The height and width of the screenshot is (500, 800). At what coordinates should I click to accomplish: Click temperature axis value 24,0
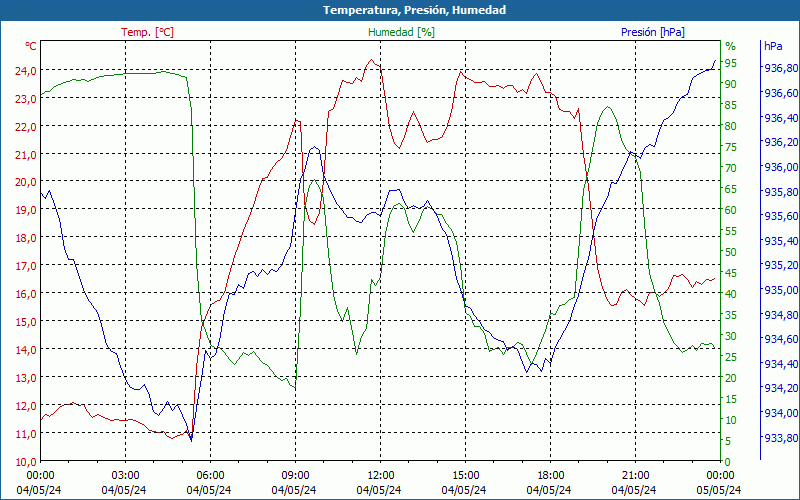[x=26, y=71]
